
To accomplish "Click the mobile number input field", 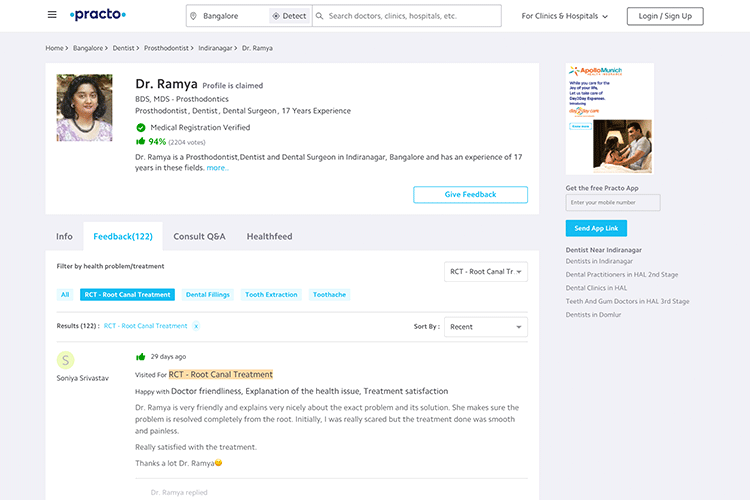I will (x=613, y=203).
